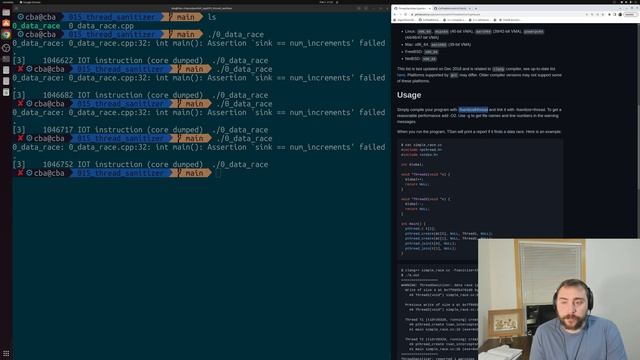
Task: Click the highlighted -fsanitize=thread text
Action: pos(473,110)
